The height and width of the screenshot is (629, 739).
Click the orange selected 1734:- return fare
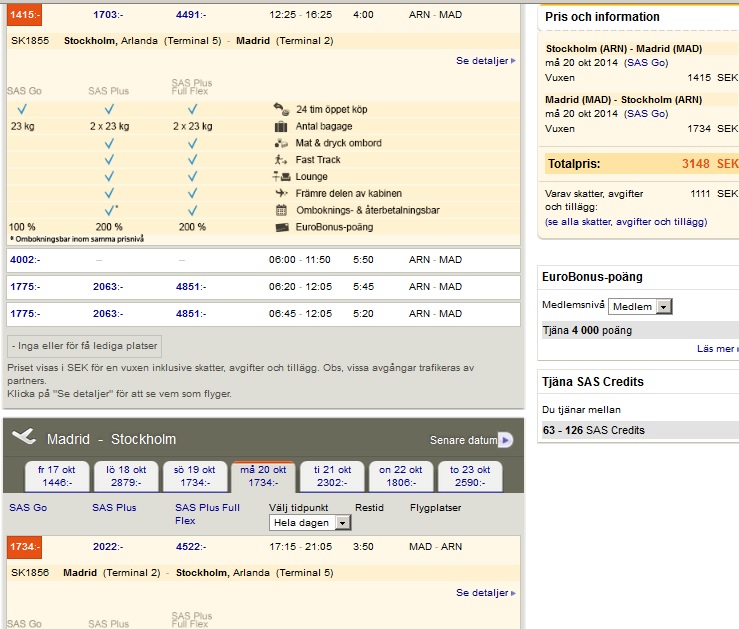tap(23, 547)
